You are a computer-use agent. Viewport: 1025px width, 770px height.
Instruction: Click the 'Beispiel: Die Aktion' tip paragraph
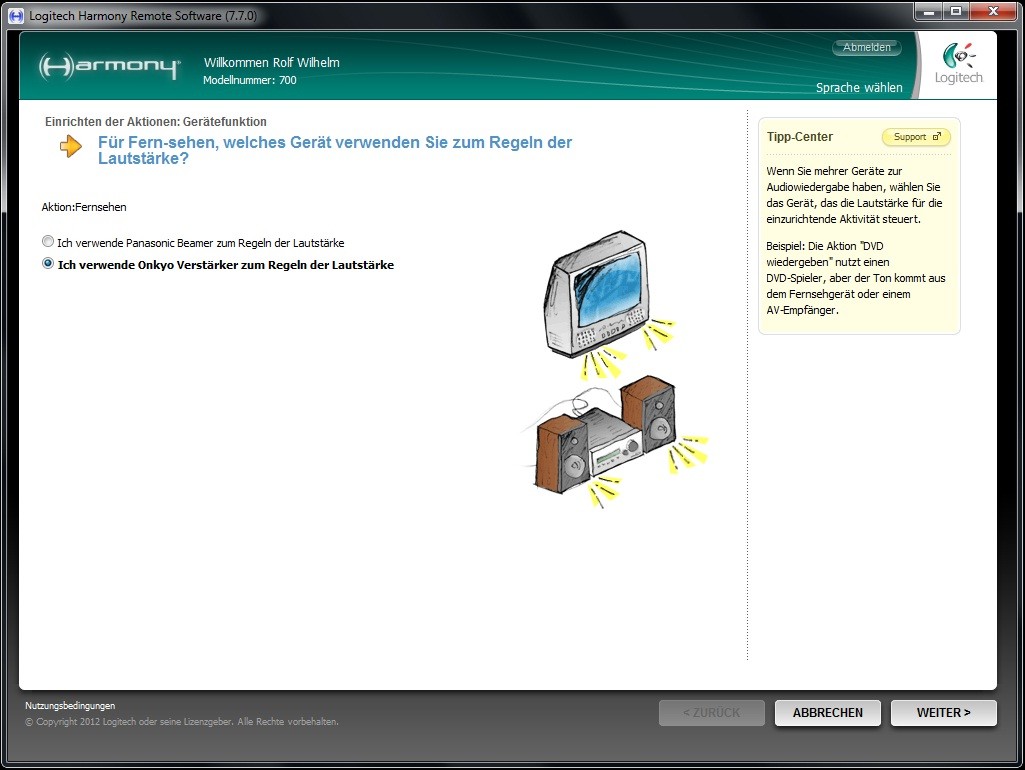click(x=856, y=278)
